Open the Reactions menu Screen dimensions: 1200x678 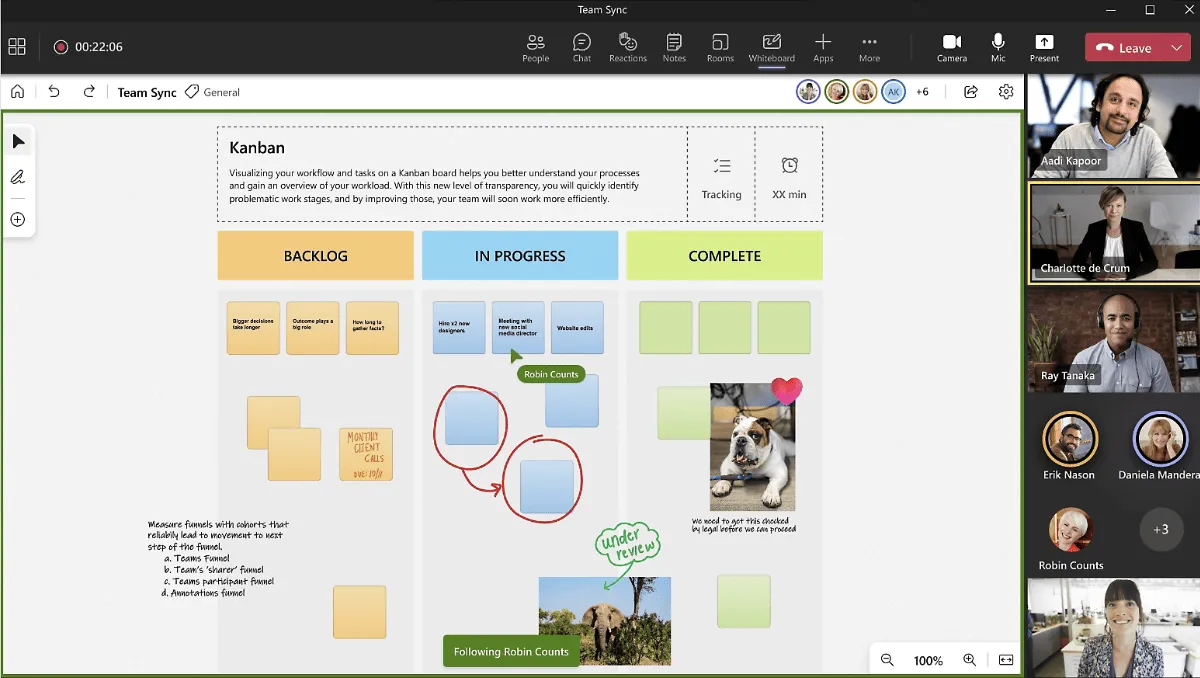[627, 47]
